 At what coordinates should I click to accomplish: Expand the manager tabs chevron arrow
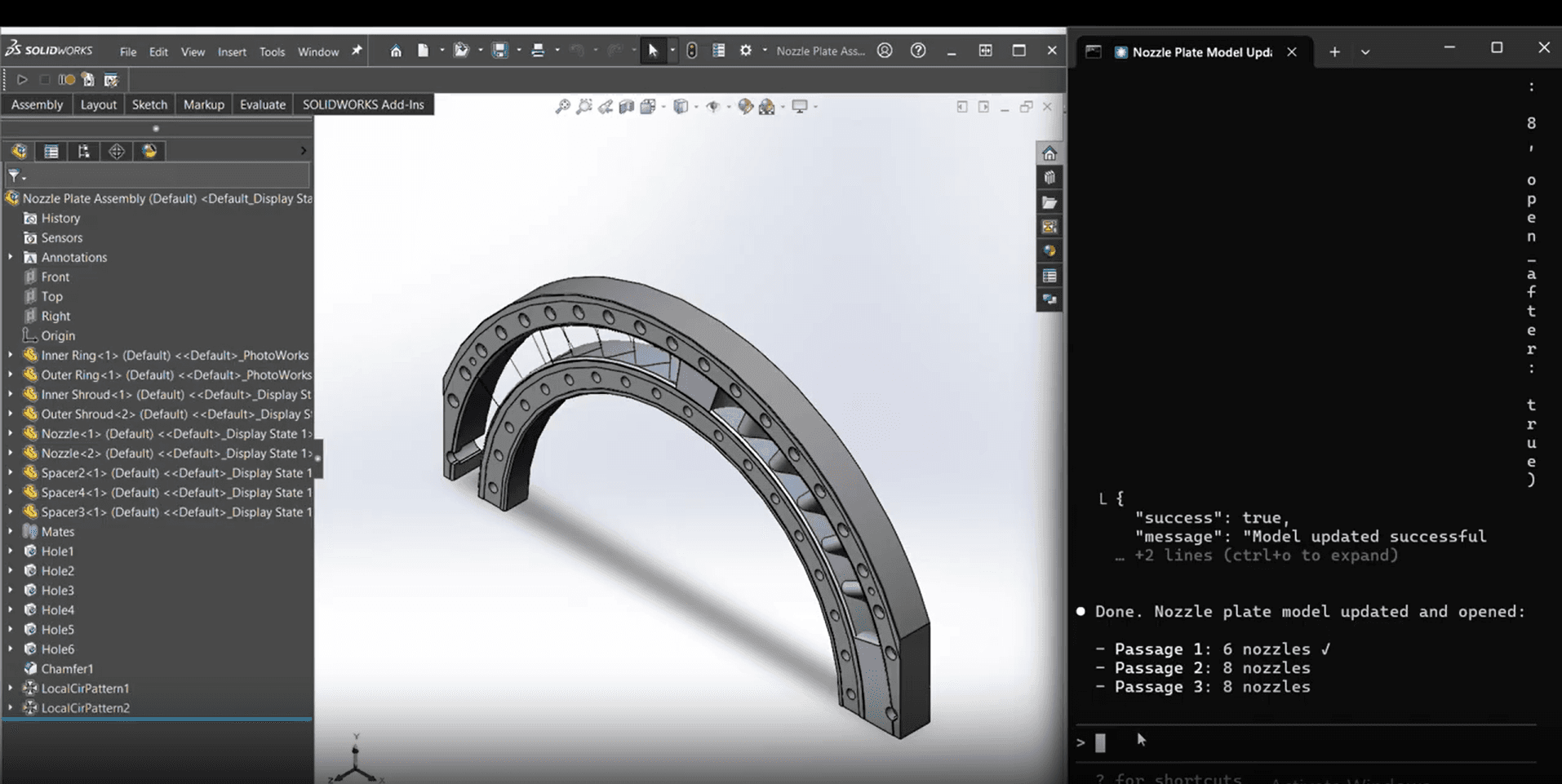point(304,151)
